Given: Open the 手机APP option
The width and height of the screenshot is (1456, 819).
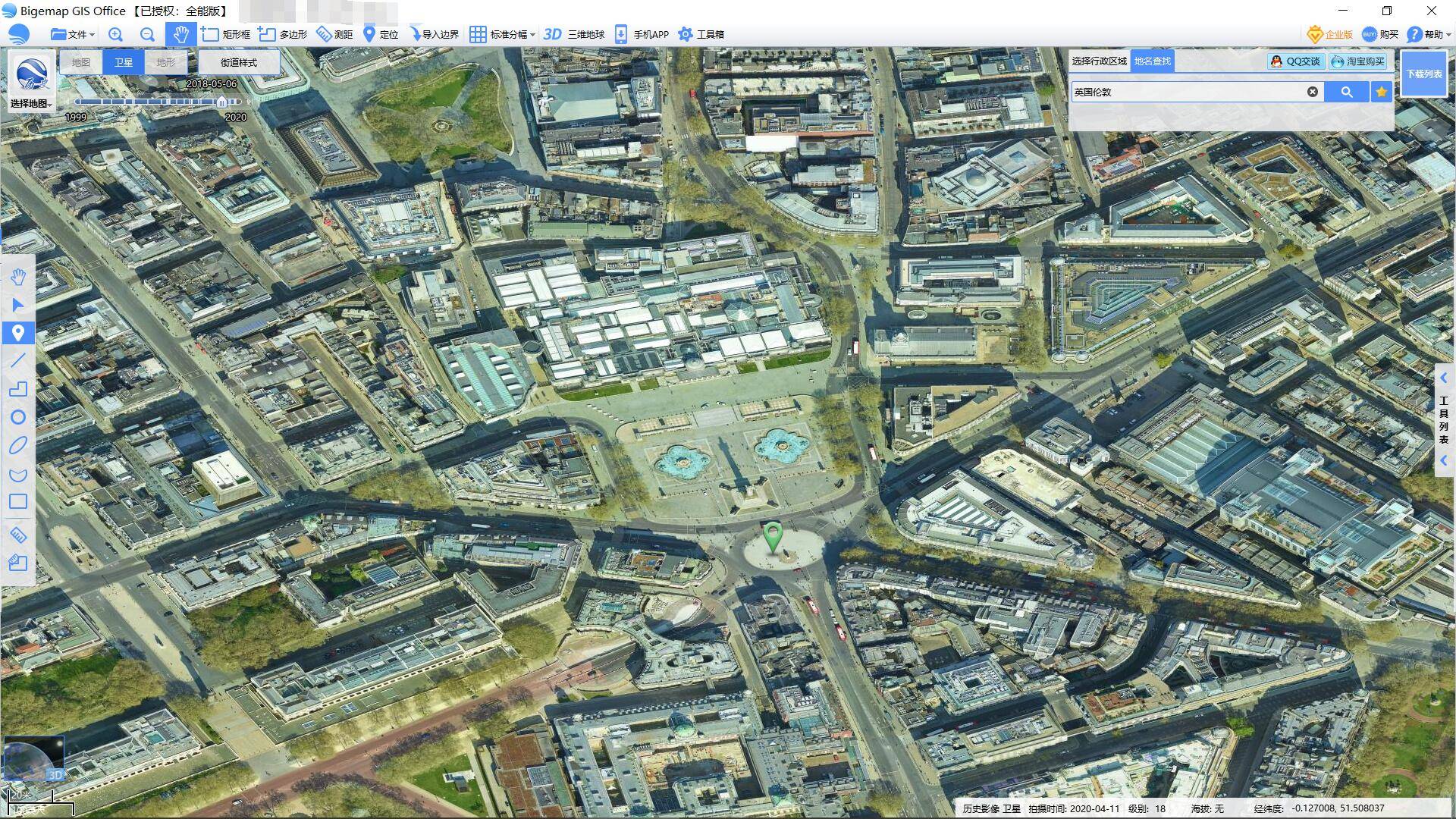Looking at the screenshot, I should click(x=642, y=34).
